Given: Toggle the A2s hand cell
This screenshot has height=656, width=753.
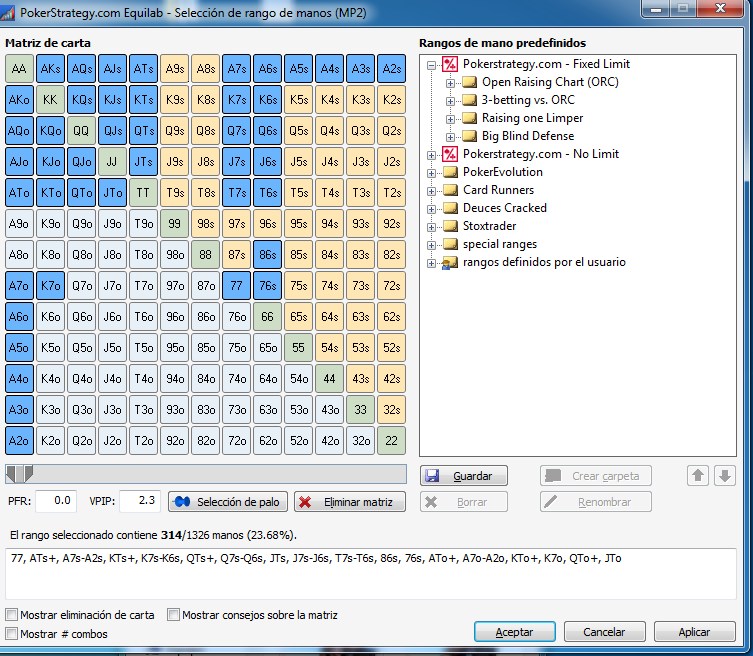Looking at the screenshot, I should point(391,69).
